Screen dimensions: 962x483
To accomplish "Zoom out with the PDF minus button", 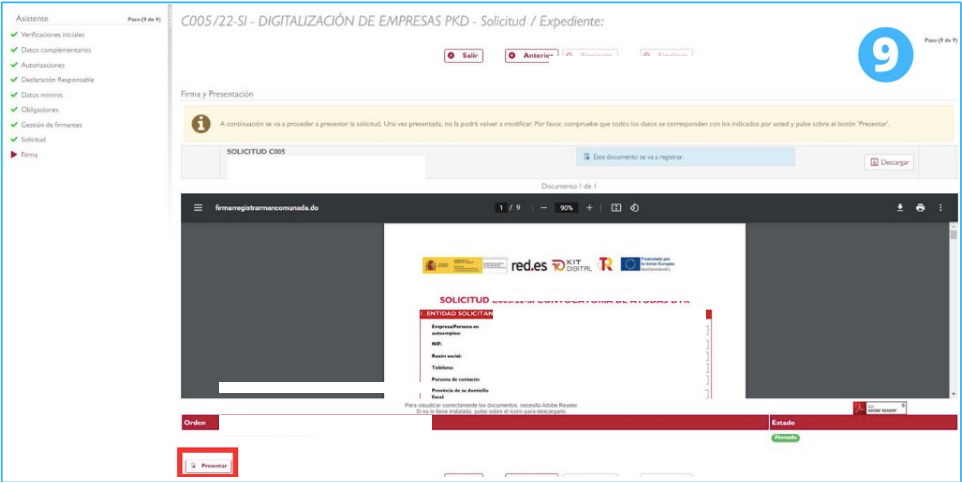I will coord(544,207).
